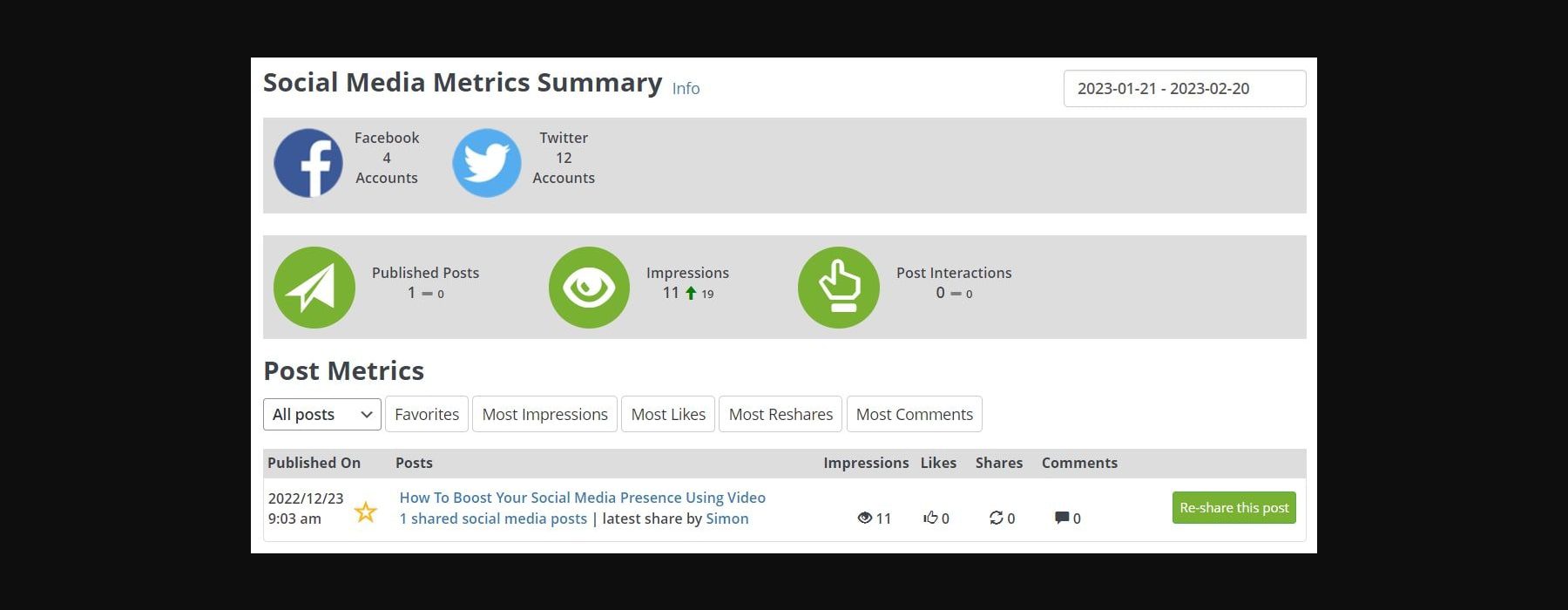The width and height of the screenshot is (1568, 610).
Task: Click the impressions eye icon next to 11
Action: (866, 518)
